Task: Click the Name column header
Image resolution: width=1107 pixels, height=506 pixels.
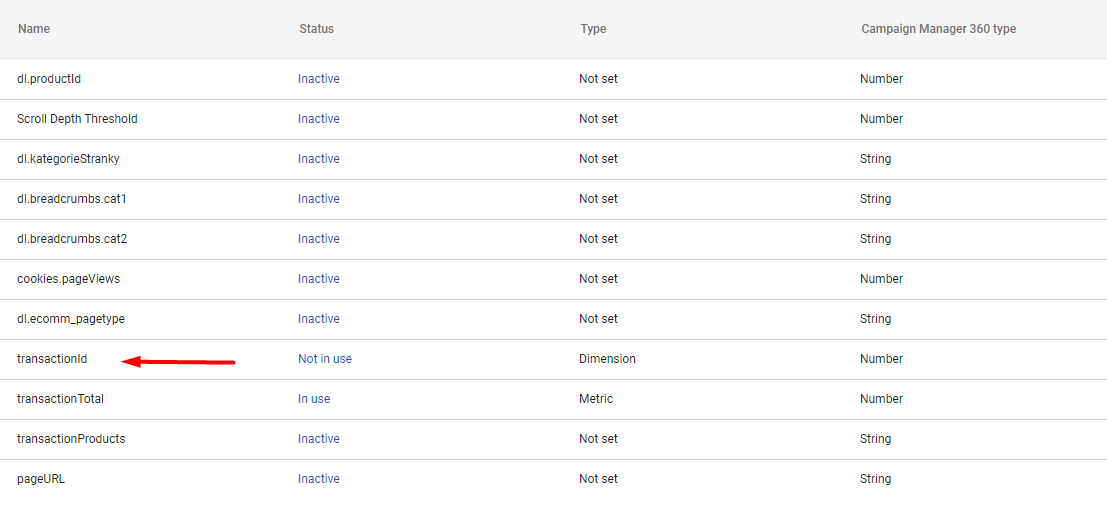Action: (34, 29)
